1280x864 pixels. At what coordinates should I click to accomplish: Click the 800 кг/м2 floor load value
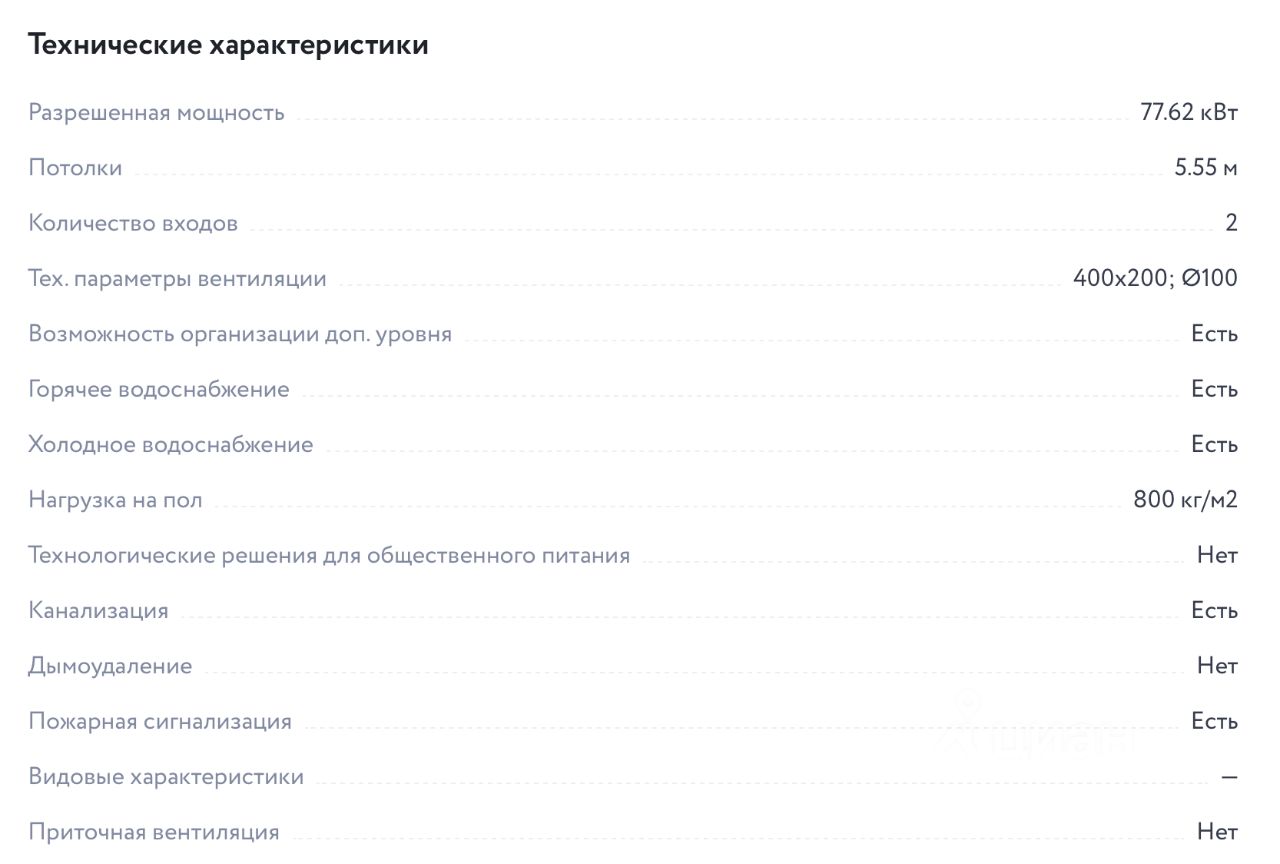pos(1186,499)
